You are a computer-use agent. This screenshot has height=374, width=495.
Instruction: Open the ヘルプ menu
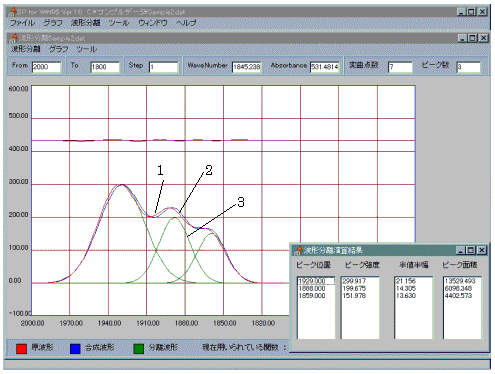click(186, 23)
